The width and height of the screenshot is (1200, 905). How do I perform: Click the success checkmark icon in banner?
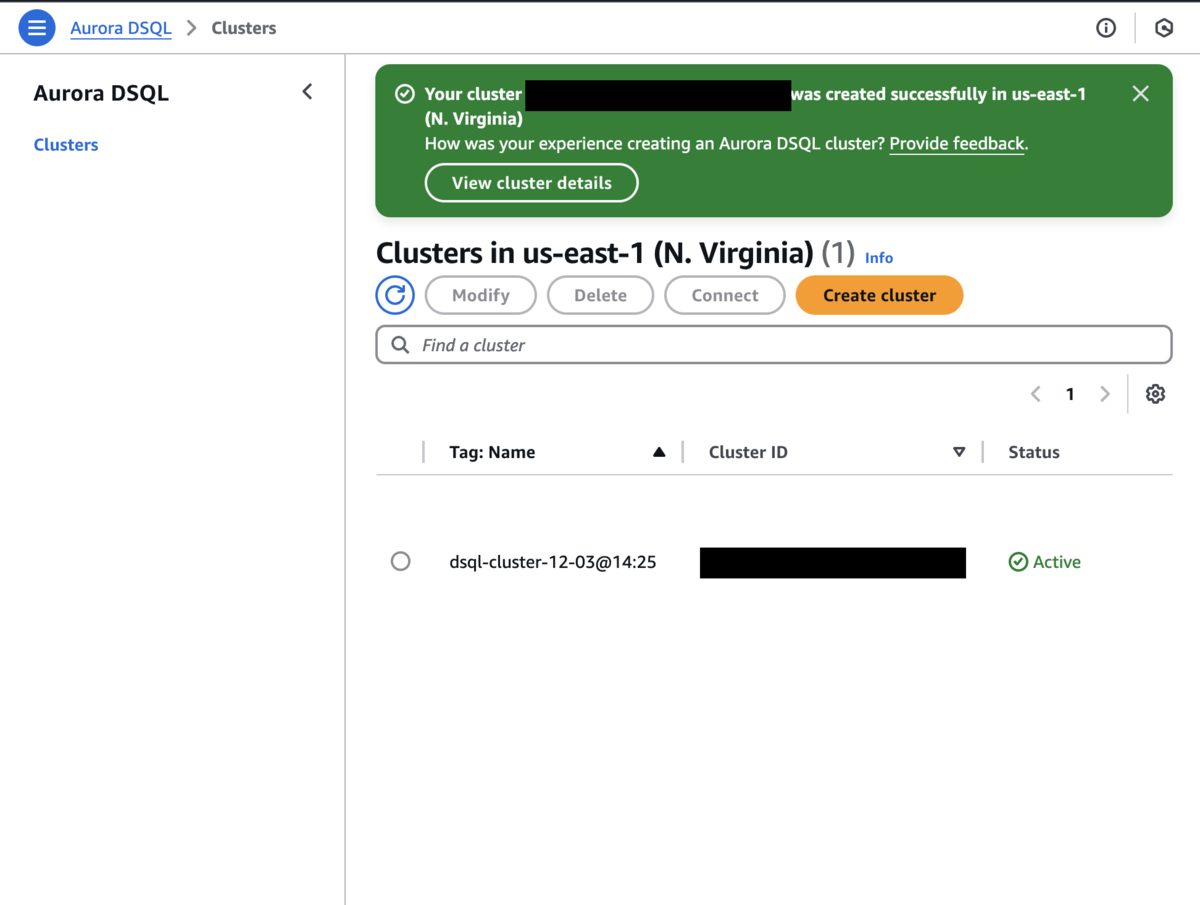pyautogui.click(x=404, y=94)
